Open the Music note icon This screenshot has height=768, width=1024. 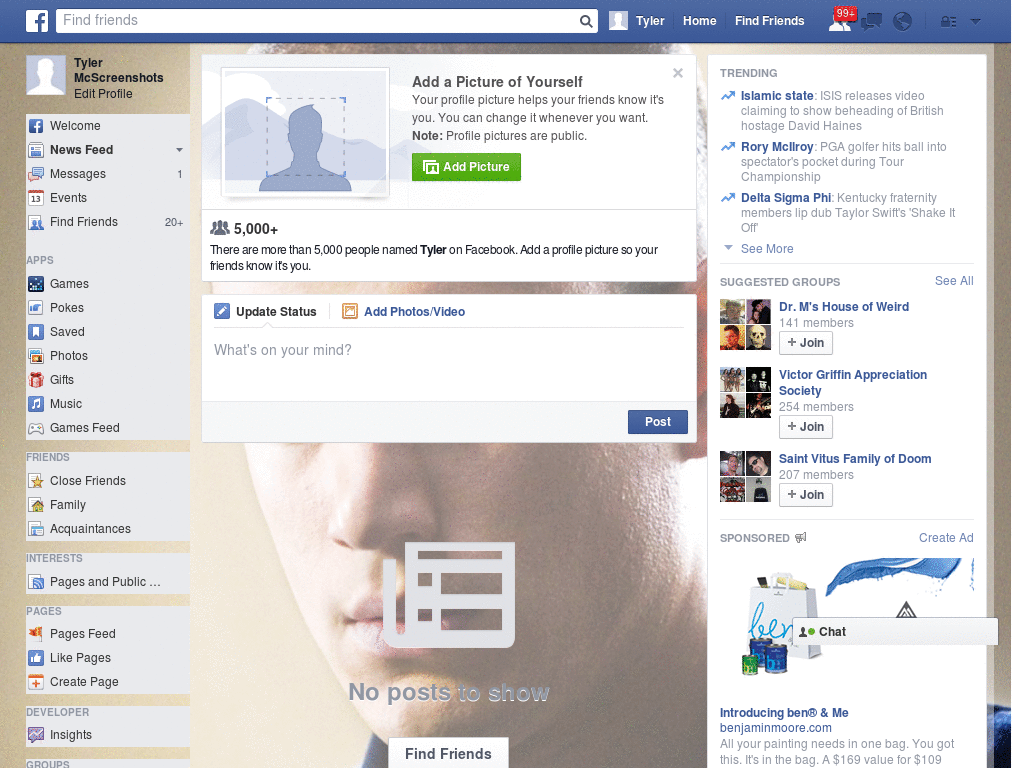36,404
